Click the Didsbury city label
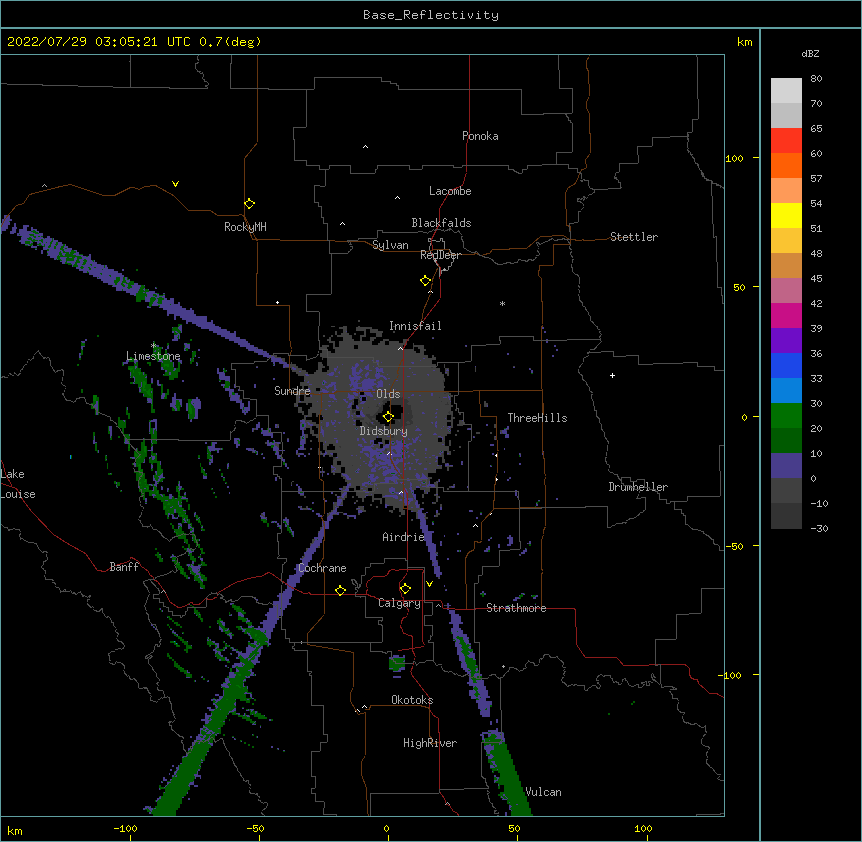862x842 pixels. [384, 431]
